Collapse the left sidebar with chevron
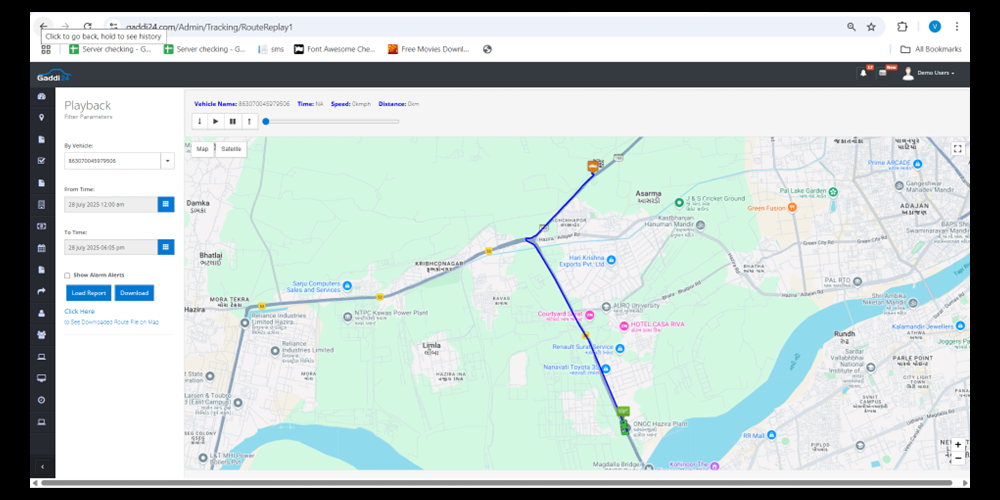Viewport: 1000px width, 500px height. point(41,467)
